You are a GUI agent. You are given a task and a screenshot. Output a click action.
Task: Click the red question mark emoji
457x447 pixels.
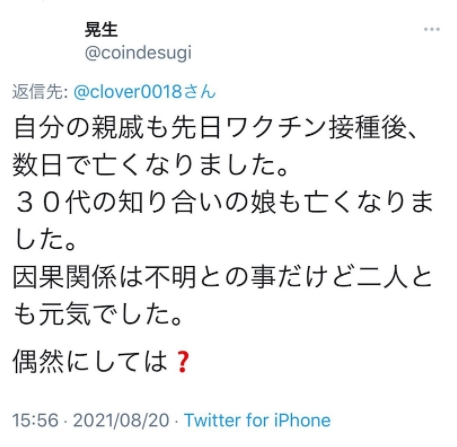182,362
